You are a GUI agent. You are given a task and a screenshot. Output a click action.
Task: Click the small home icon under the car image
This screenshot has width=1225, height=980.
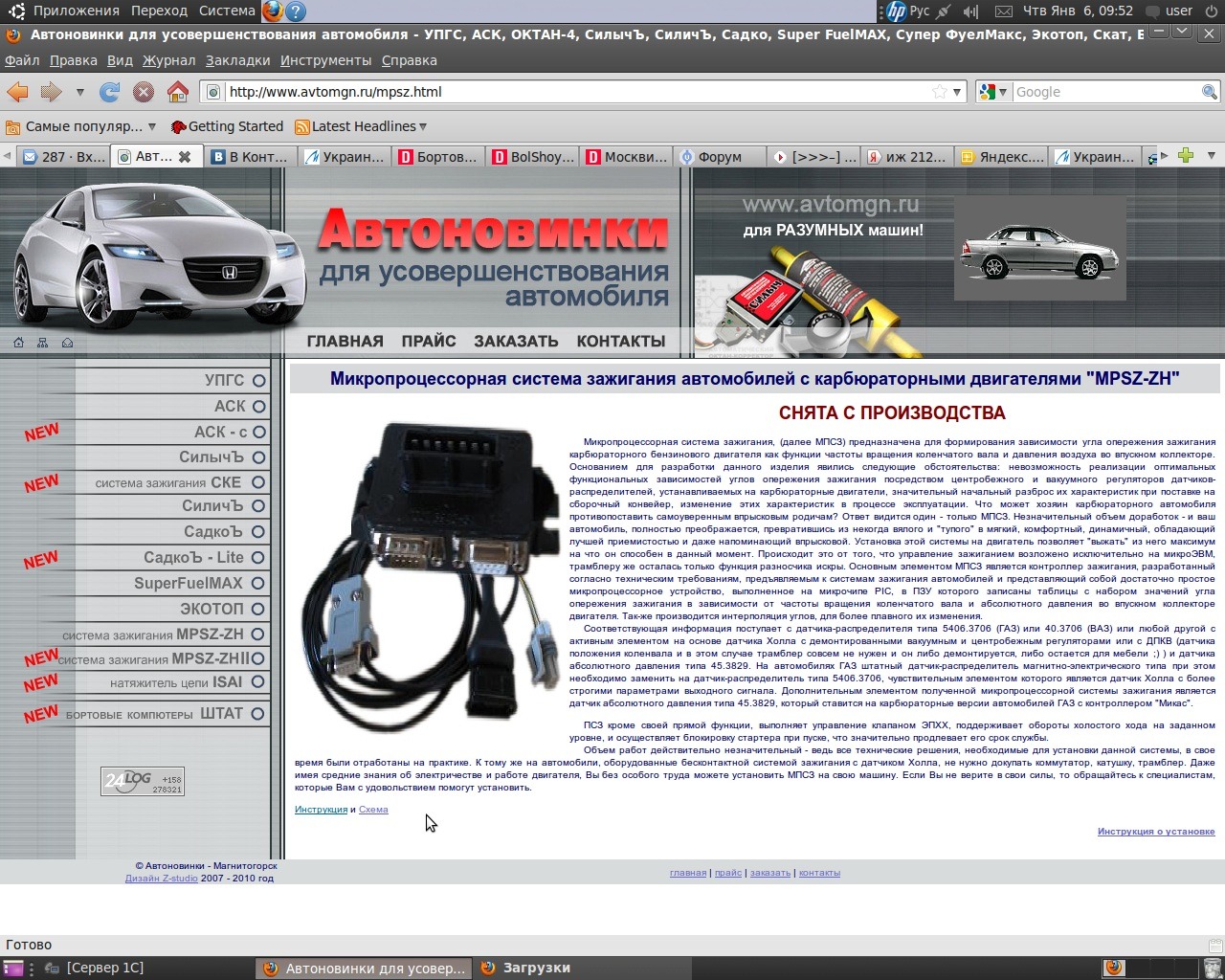pyautogui.click(x=18, y=343)
